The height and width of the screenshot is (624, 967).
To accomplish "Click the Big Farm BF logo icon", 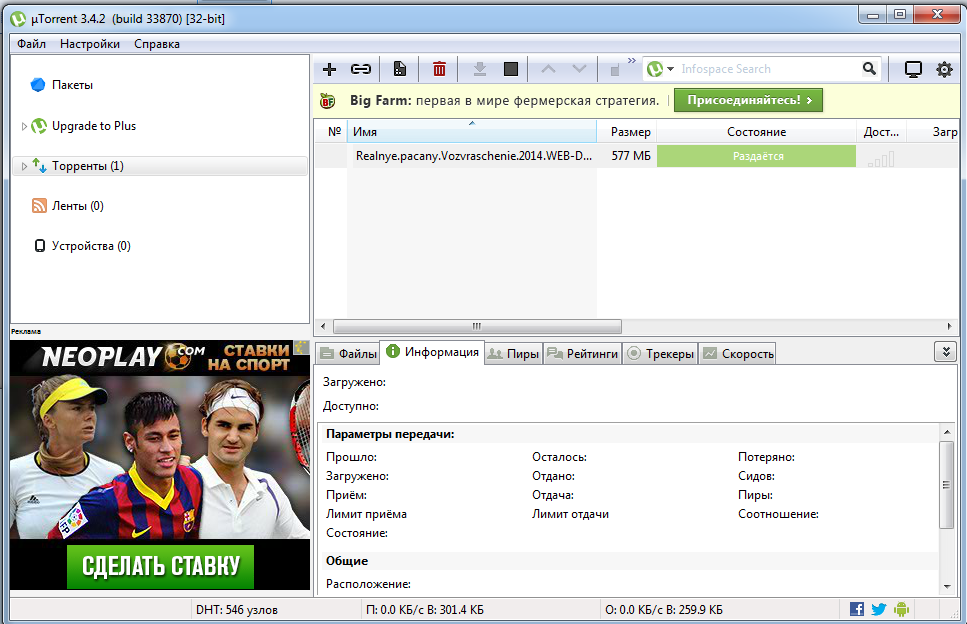I will 327,101.
